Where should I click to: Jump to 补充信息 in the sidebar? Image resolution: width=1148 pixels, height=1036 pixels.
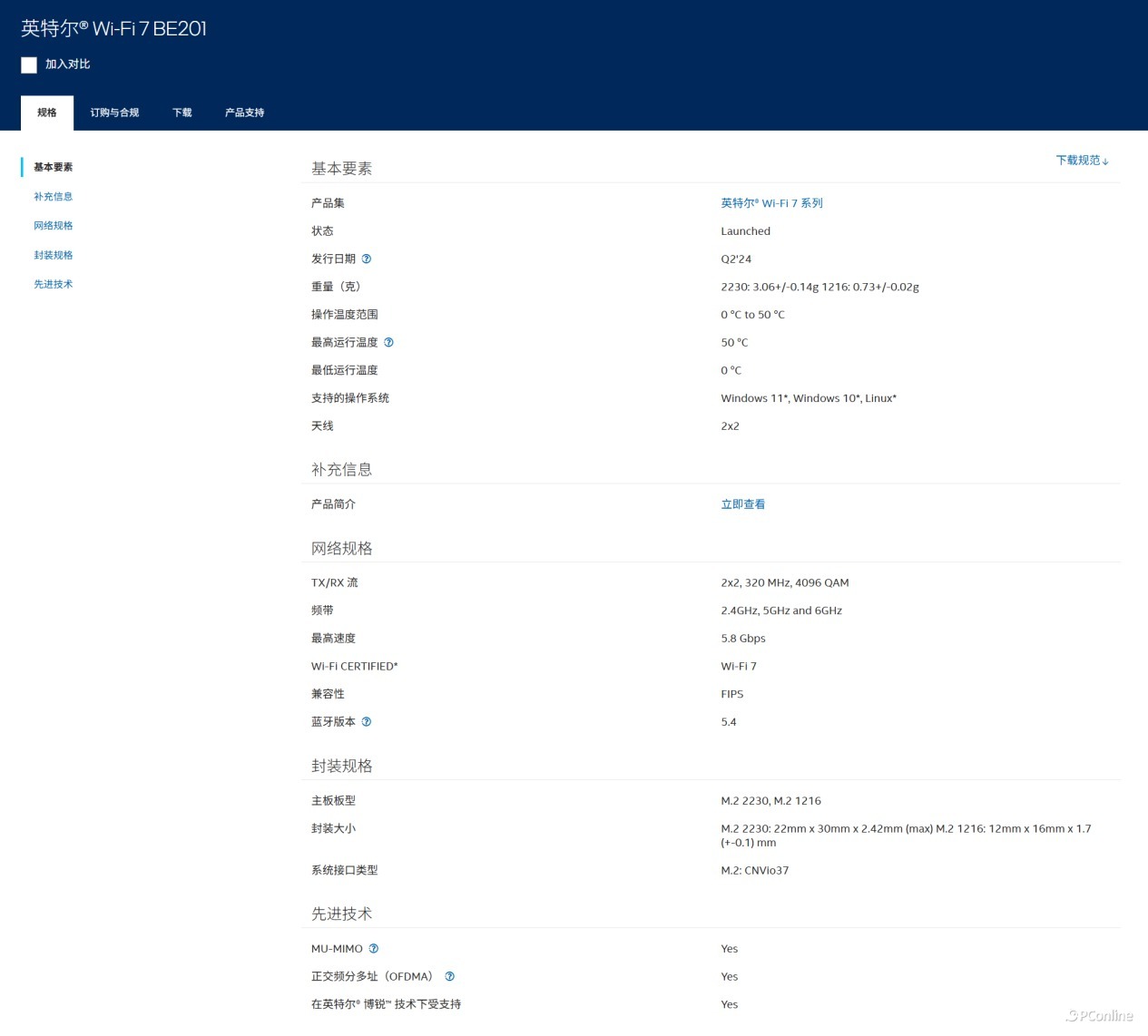tap(54, 196)
